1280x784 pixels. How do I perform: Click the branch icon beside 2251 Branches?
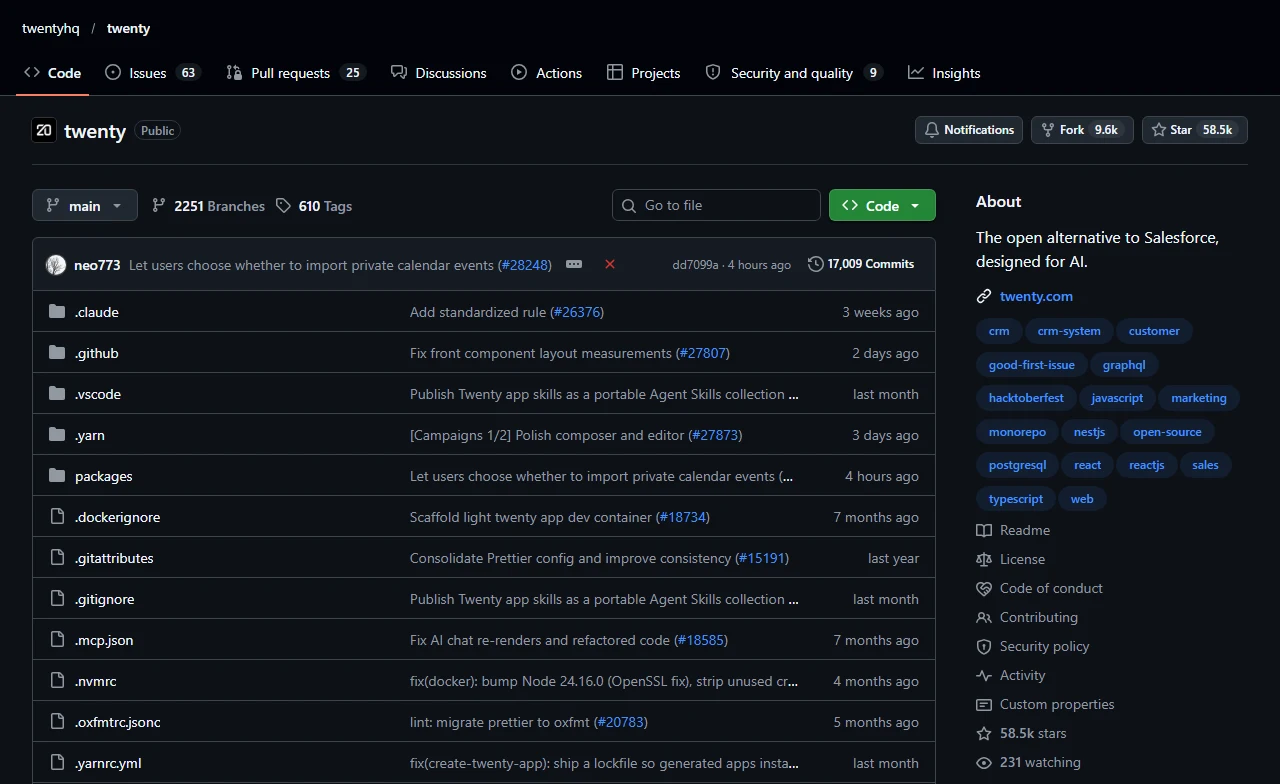159,206
